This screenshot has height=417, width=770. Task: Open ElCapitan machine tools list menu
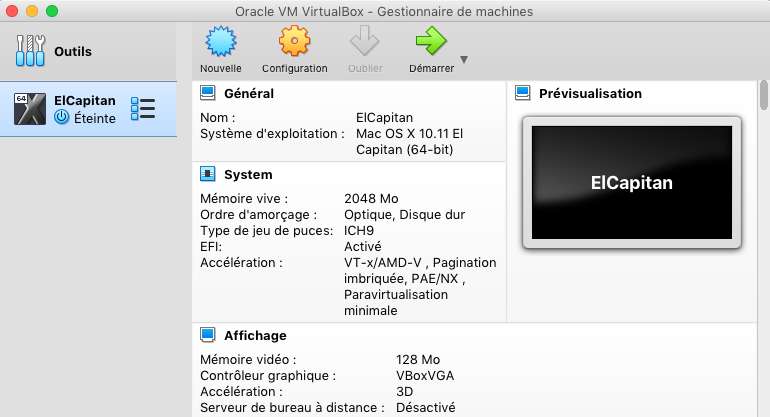(143, 109)
